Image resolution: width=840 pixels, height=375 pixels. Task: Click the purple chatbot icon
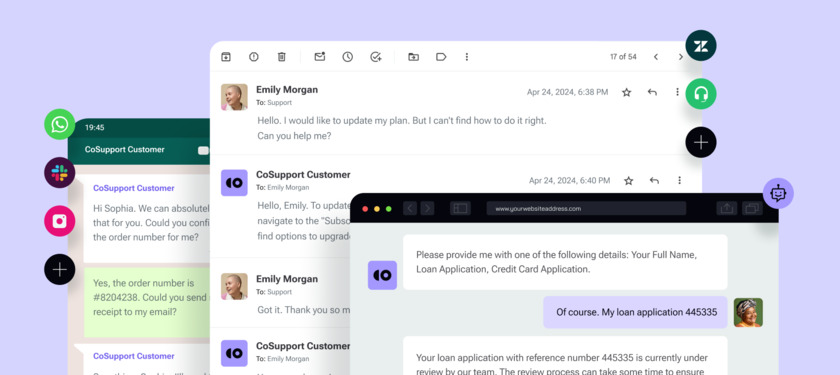pos(778,193)
